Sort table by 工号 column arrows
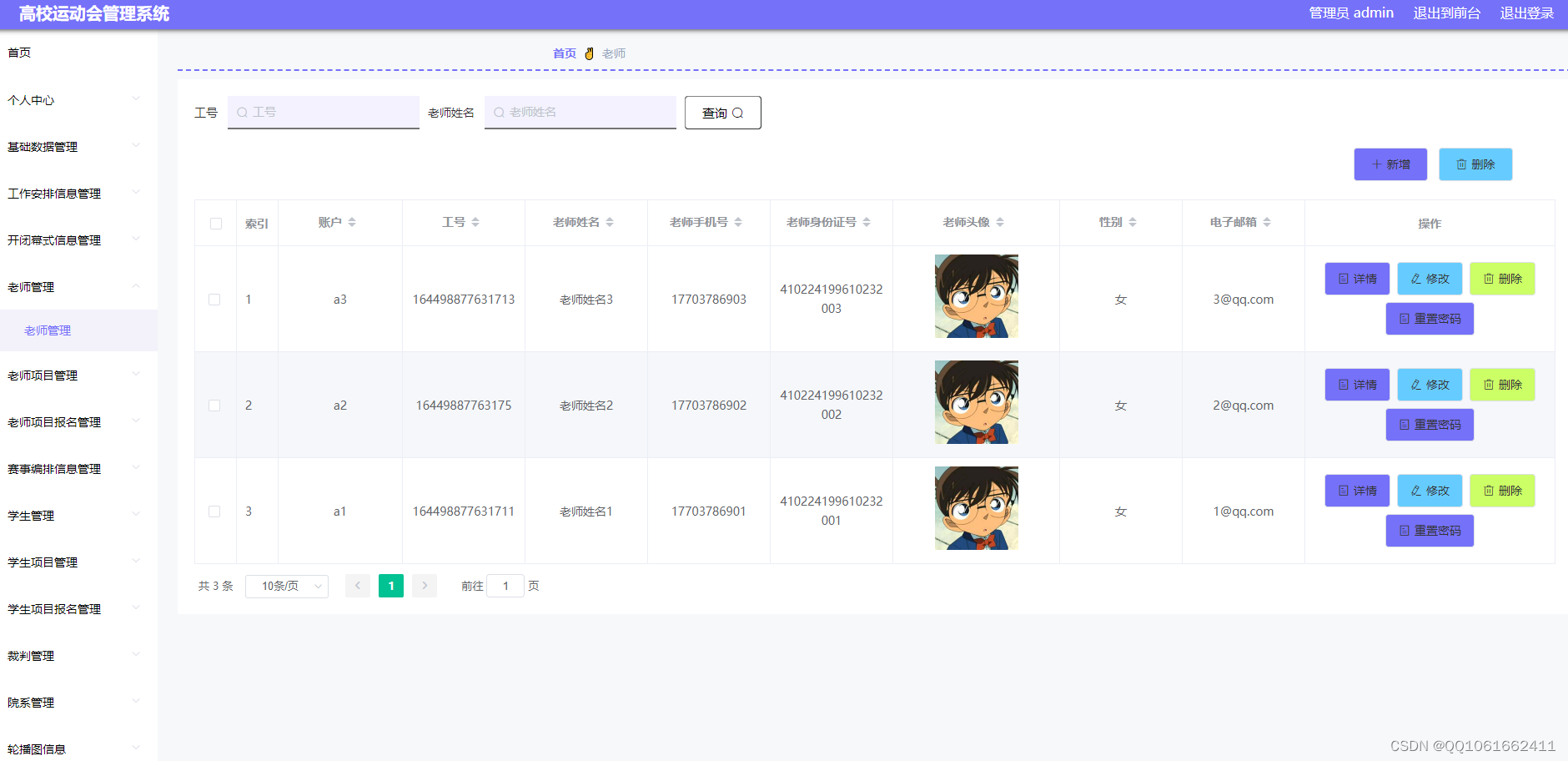 [x=475, y=222]
